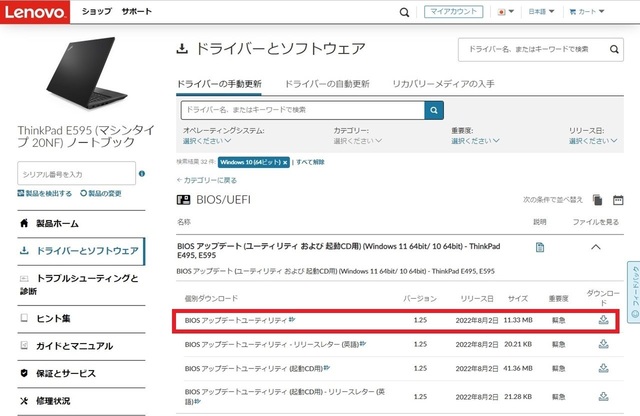Open the country flag dropdown
The image size is (640, 416).
point(506,12)
